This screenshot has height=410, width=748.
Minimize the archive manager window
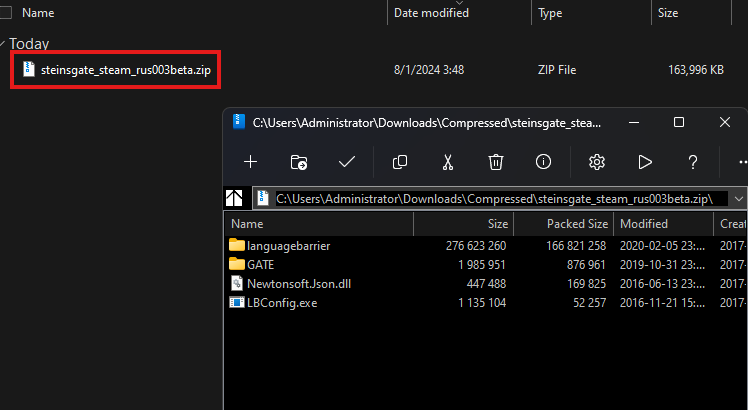click(634, 122)
